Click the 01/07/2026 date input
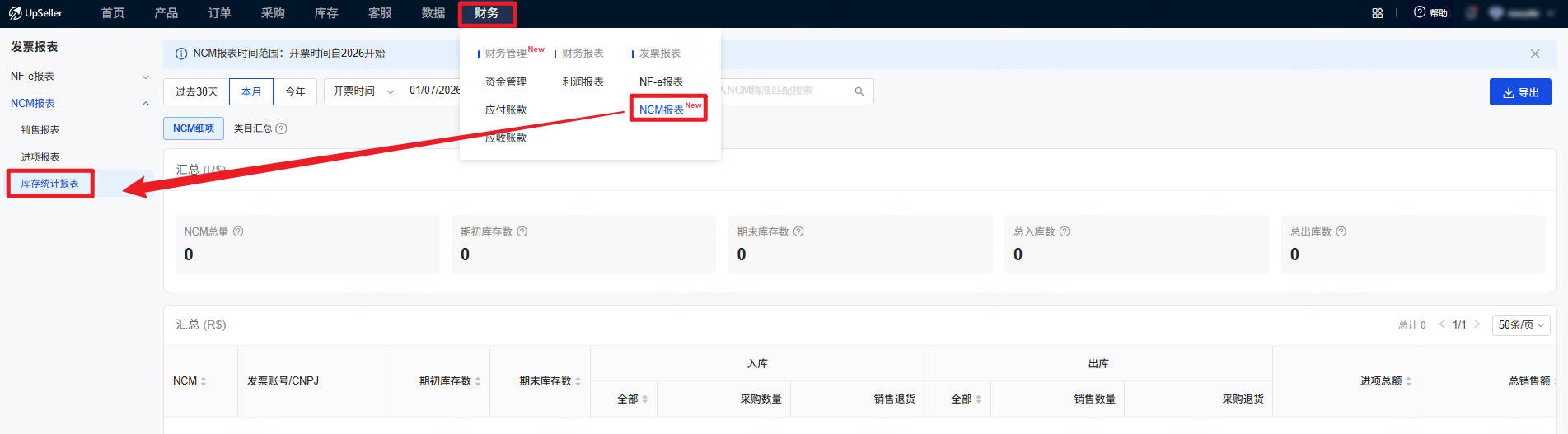This screenshot has height=434, width=1568. pyautogui.click(x=434, y=91)
